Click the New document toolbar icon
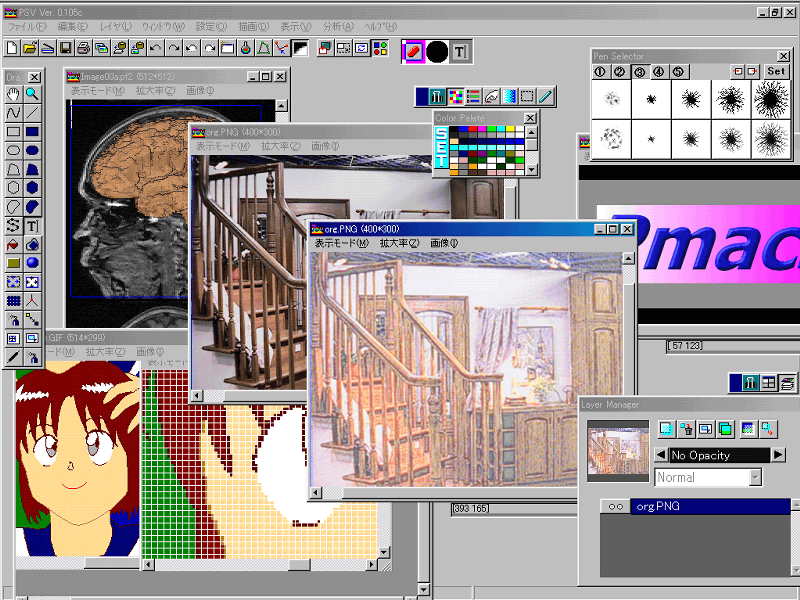Screen dimensions: 800x600 click(12, 48)
